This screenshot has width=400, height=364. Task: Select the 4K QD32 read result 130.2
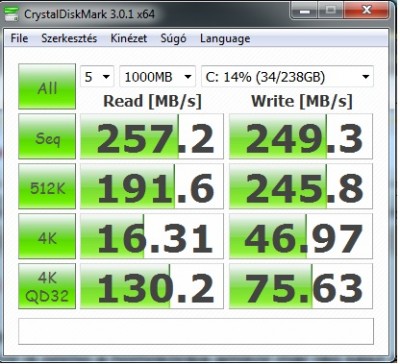(152, 286)
